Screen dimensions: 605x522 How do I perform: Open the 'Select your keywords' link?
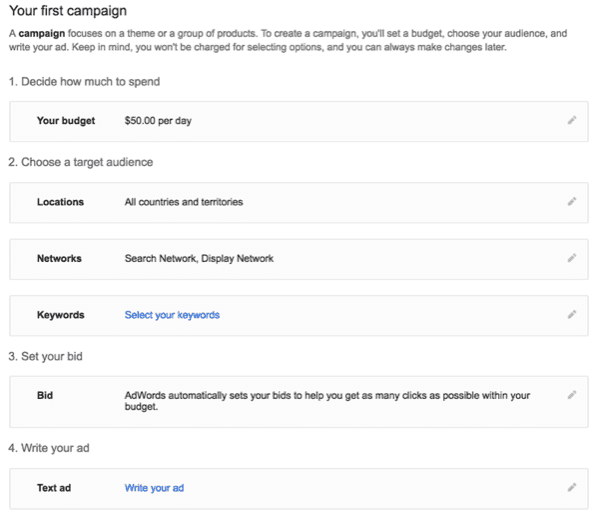pos(172,315)
